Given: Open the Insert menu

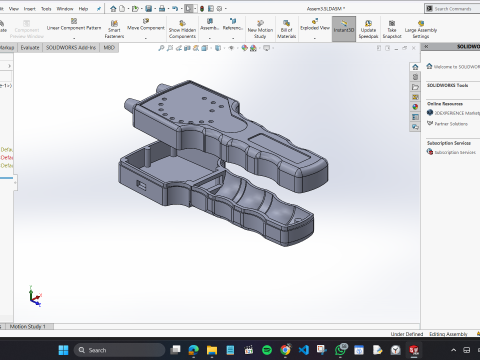Looking at the screenshot, I should [30, 9].
